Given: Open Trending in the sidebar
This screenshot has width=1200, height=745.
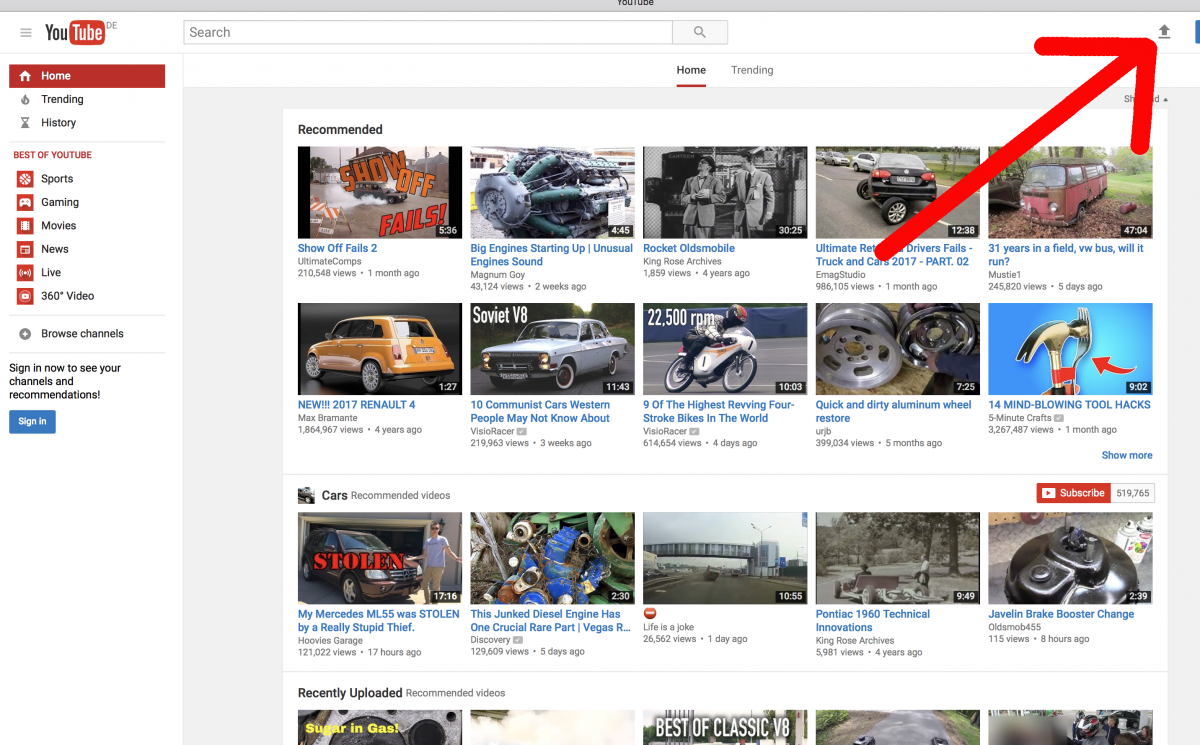Looking at the screenshot, I should tap(62, 99).
